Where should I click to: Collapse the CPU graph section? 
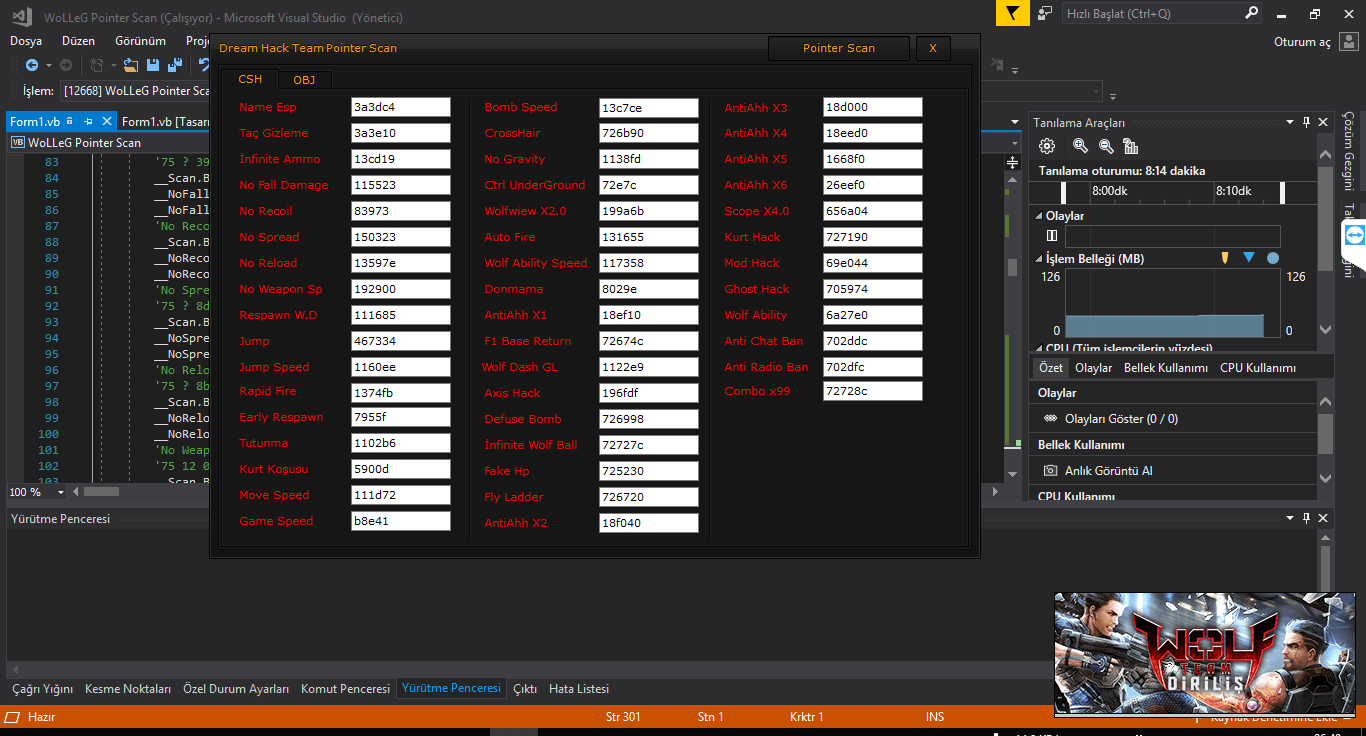click(x=1038, y=349)
